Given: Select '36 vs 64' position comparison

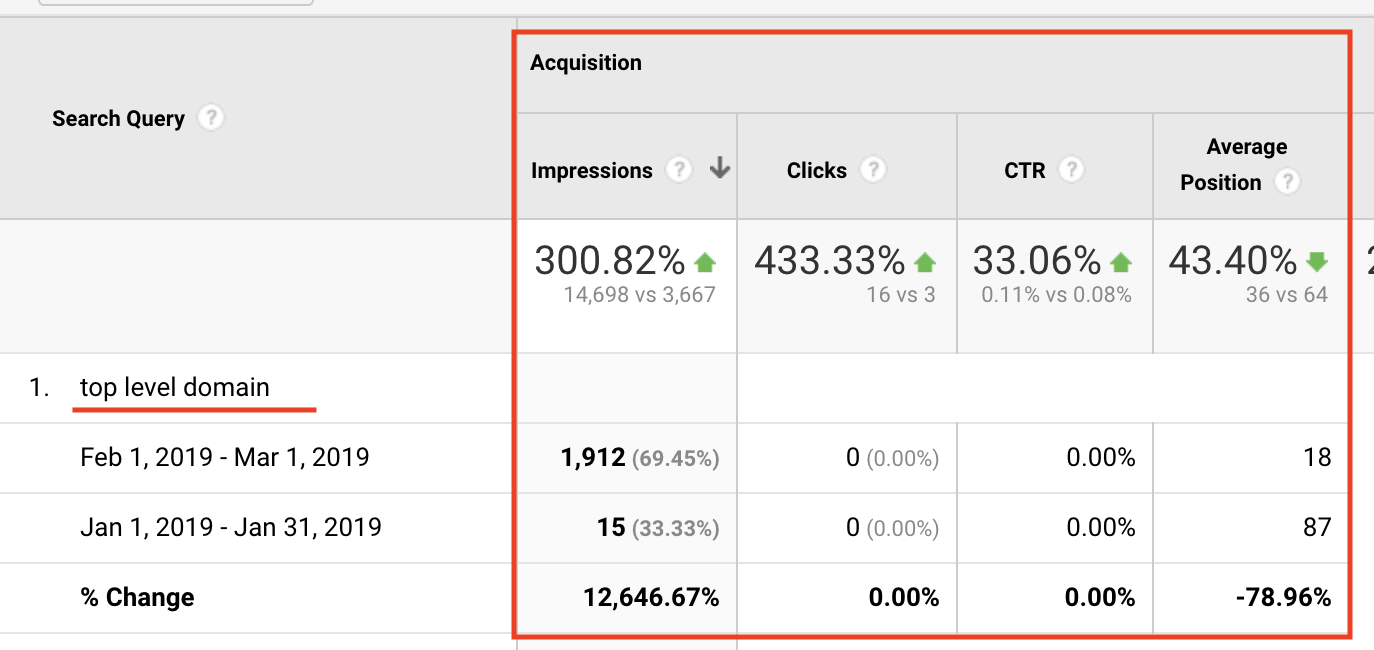Looking at the screenshot, I should (x=1287, y=294).
